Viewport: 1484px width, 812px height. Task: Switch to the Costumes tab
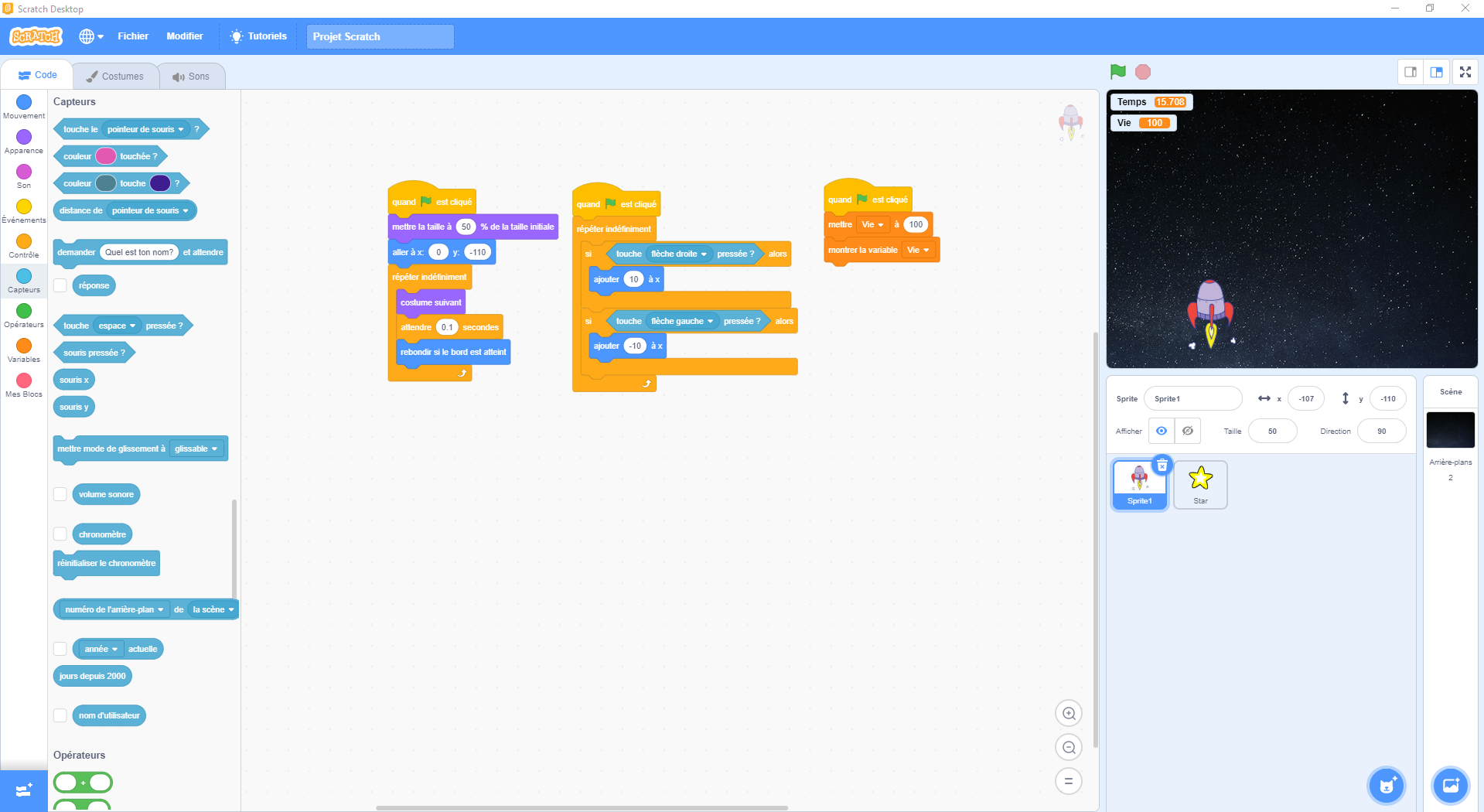tap(115, 77)
